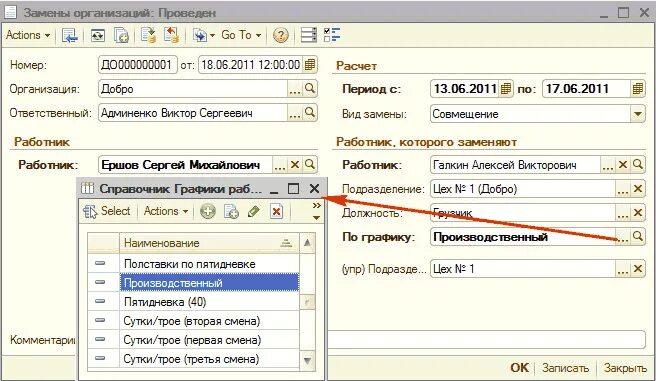Clear the (упр) Подразделение Цех № 1 field
Viewport: 656px width, 381px height.
coord(638,269)
